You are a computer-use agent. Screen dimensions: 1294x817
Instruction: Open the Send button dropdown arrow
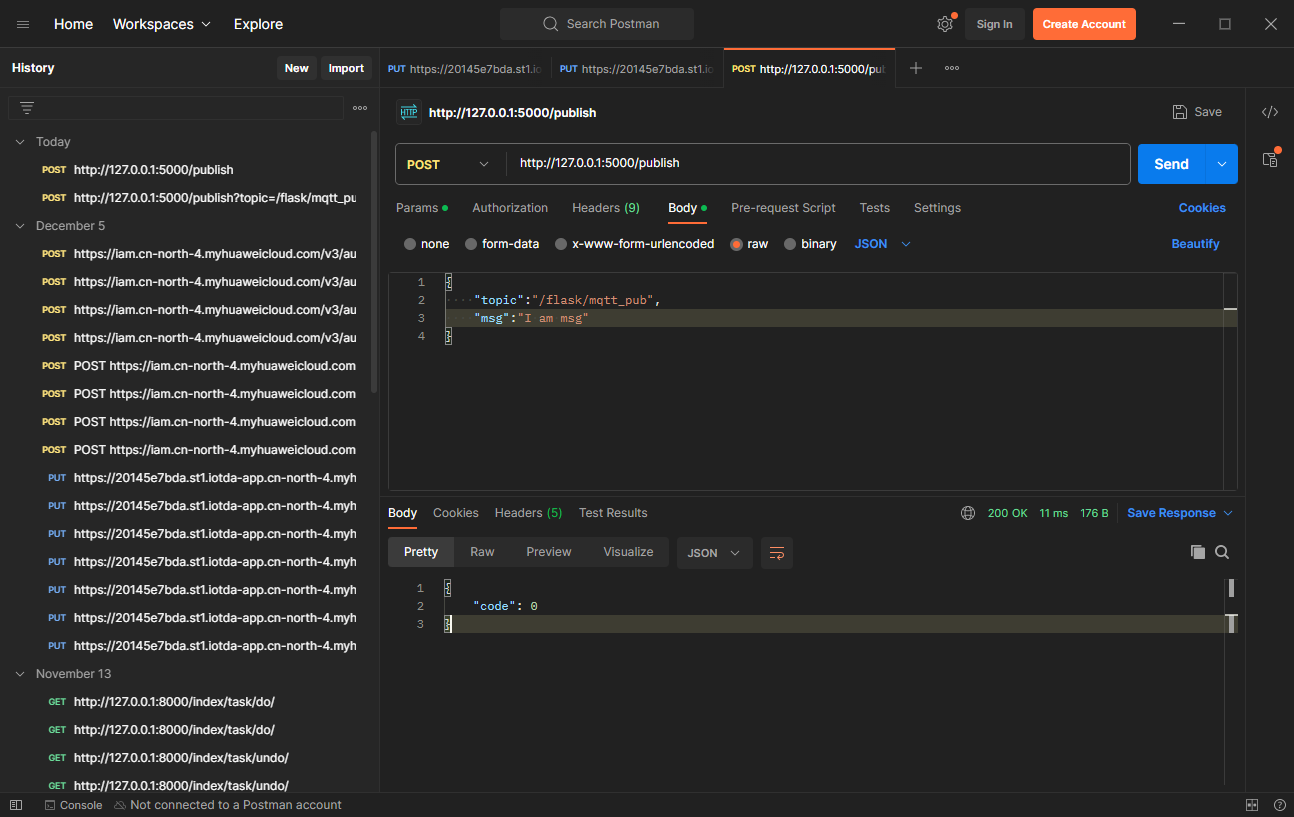tap(1222, 164)
